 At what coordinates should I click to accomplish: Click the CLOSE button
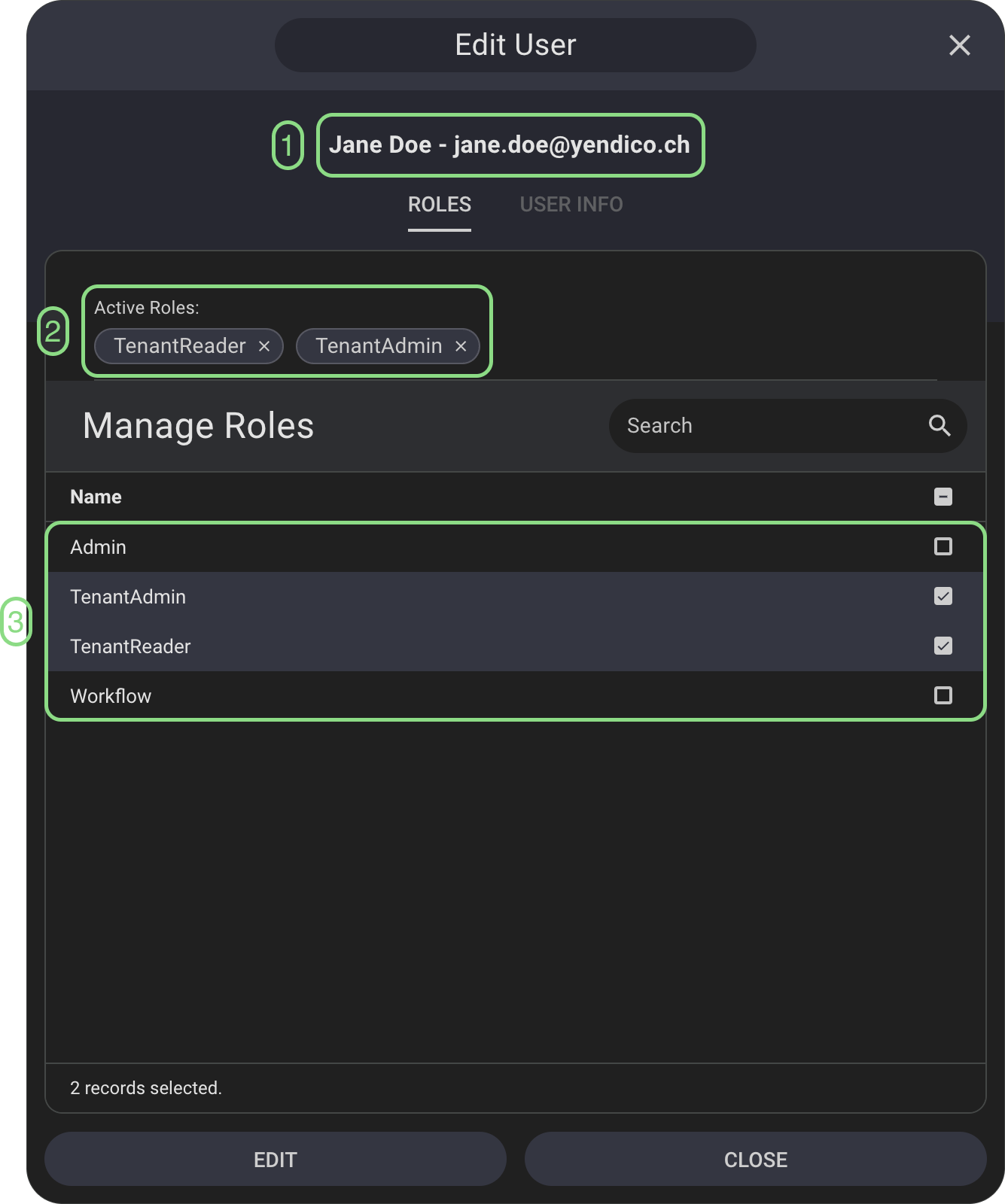tap(755, 1160)
